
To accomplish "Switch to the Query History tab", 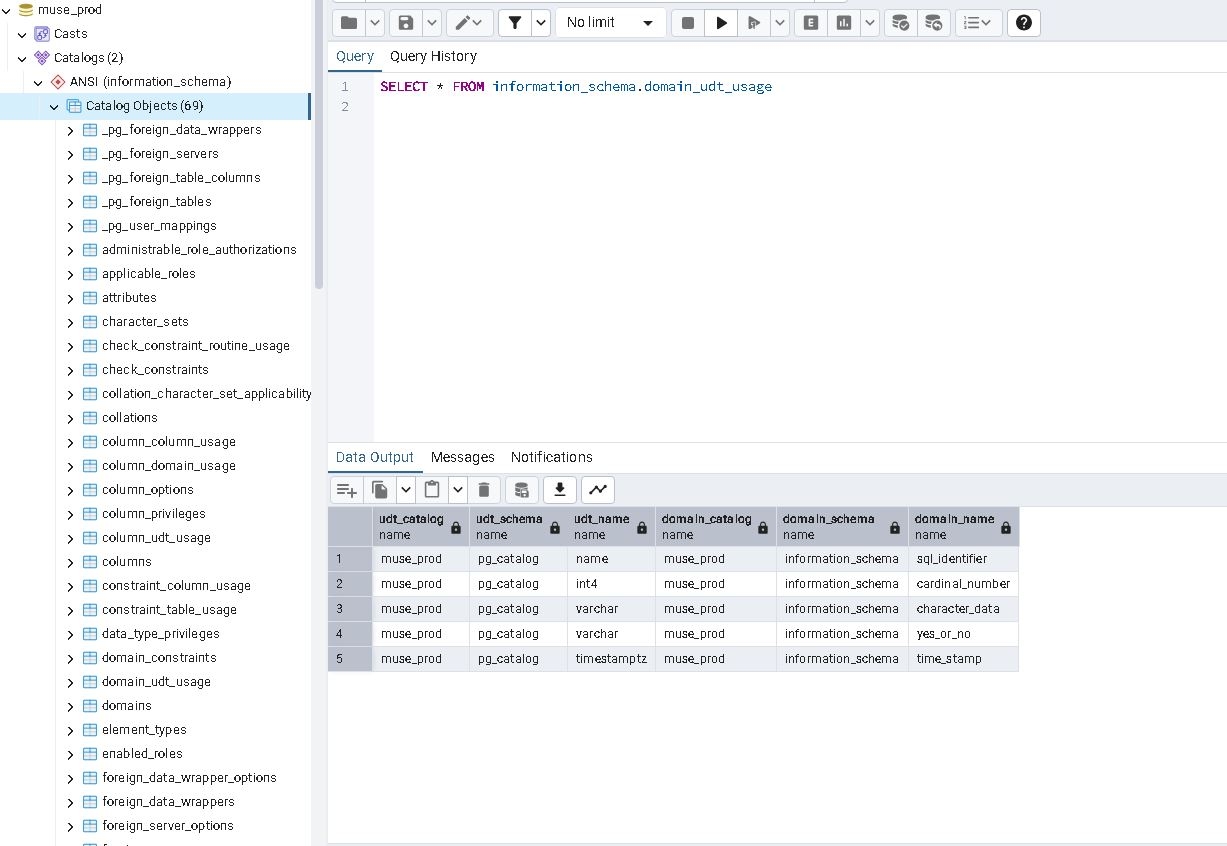I will pyautogui.click(x=433, y=57).
